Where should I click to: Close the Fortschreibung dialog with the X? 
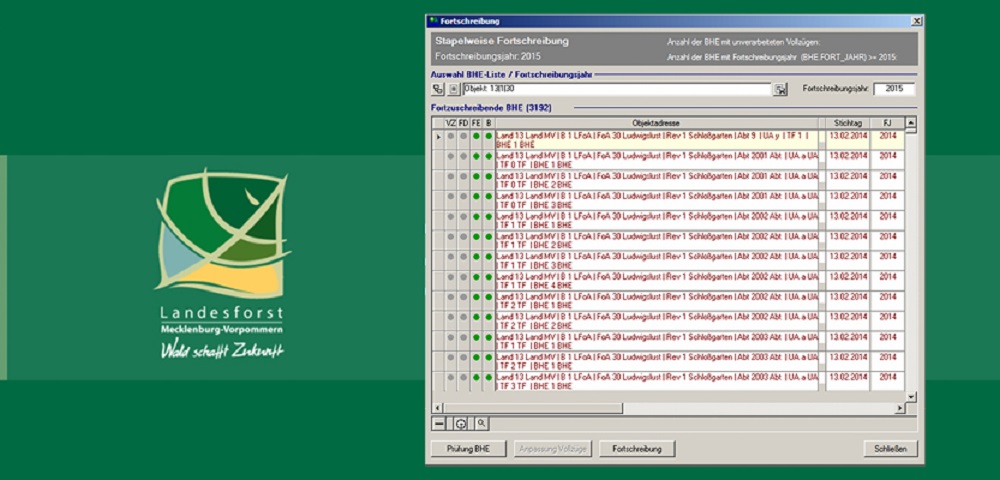(916, 21)
